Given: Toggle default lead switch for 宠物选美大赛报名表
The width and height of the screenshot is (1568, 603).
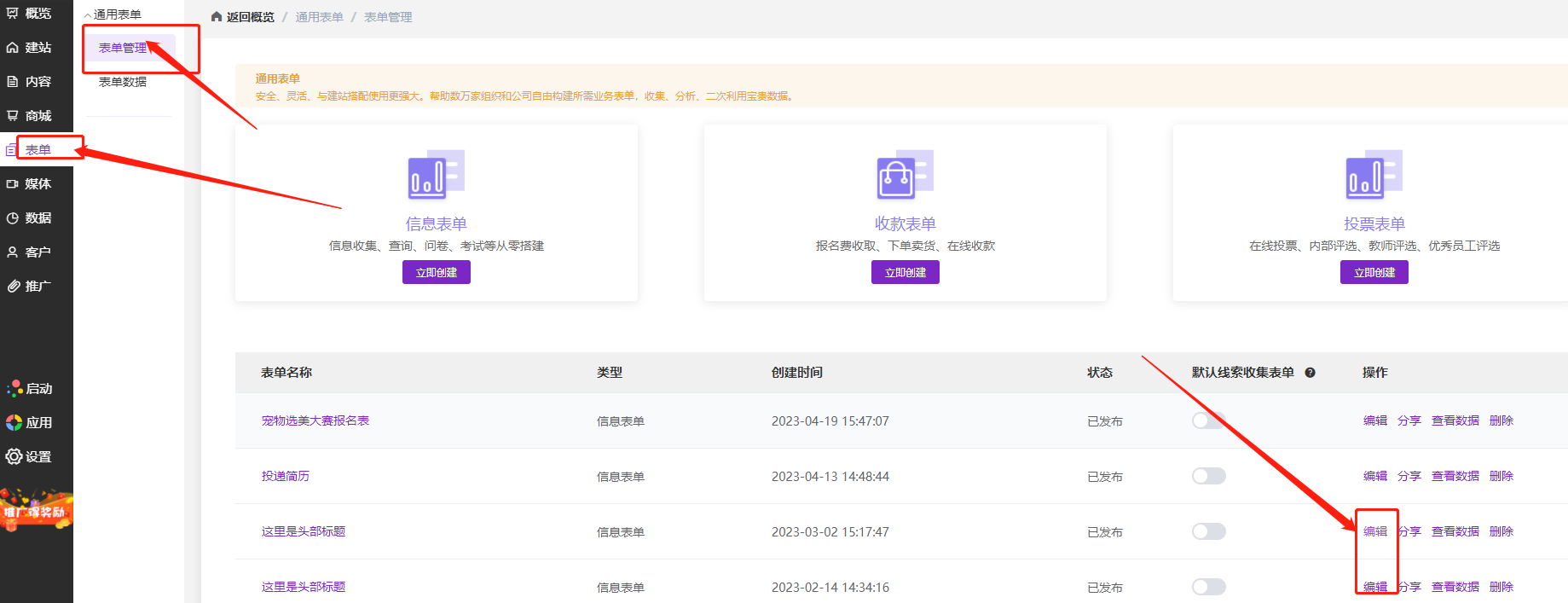Looking at the screenshot, I should (1208, 420).
